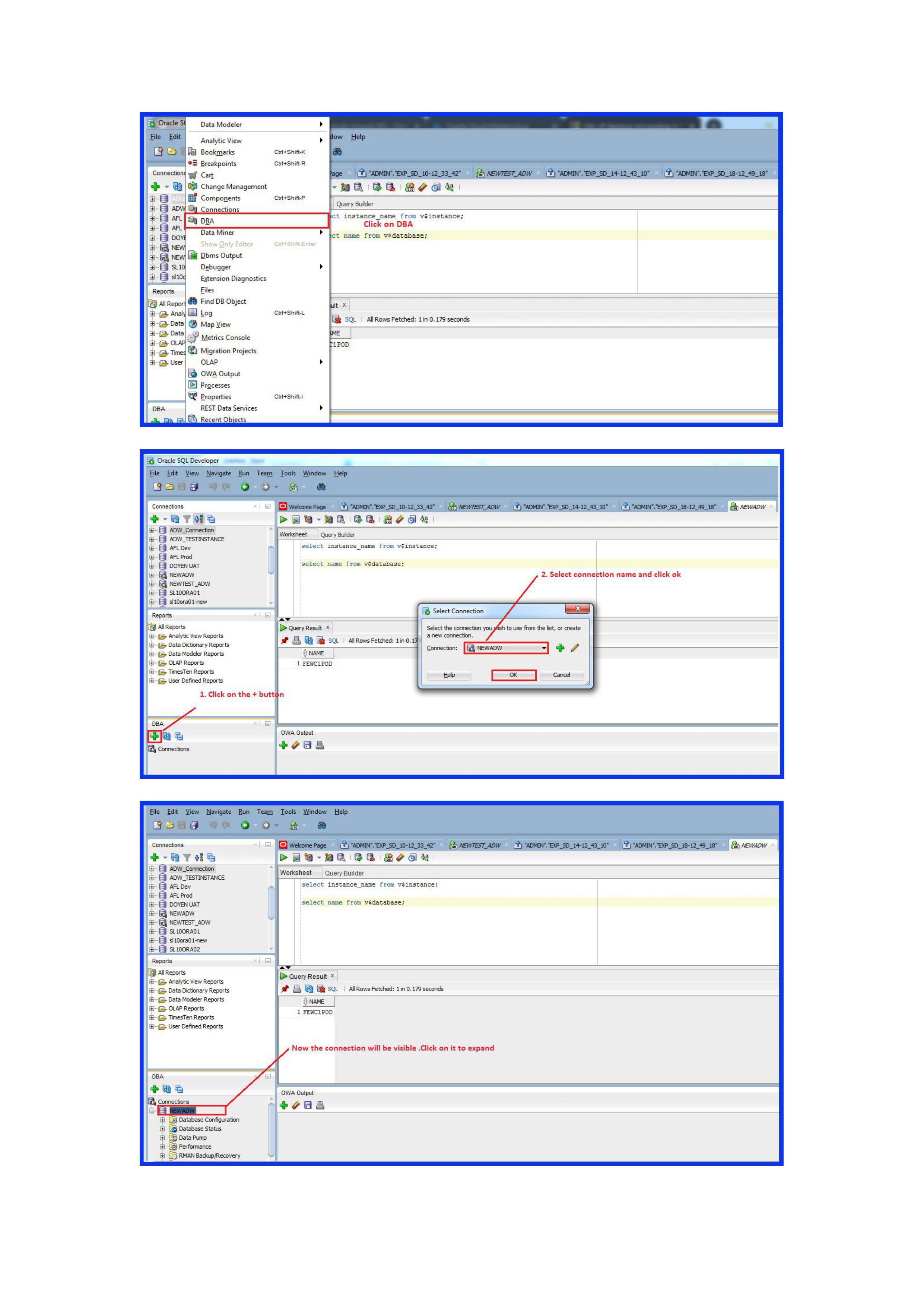Image resolution: width=924 pixels, height=1307 pixels.
Task: Open the Debugger submenu entry
Action: (257, 267)
